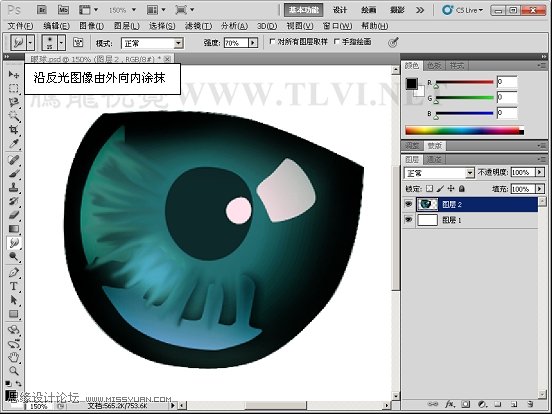The width and height of the screenshot is (552, 414).
Task: Open the layer blend mode dropdown
Action: (470, 173)
